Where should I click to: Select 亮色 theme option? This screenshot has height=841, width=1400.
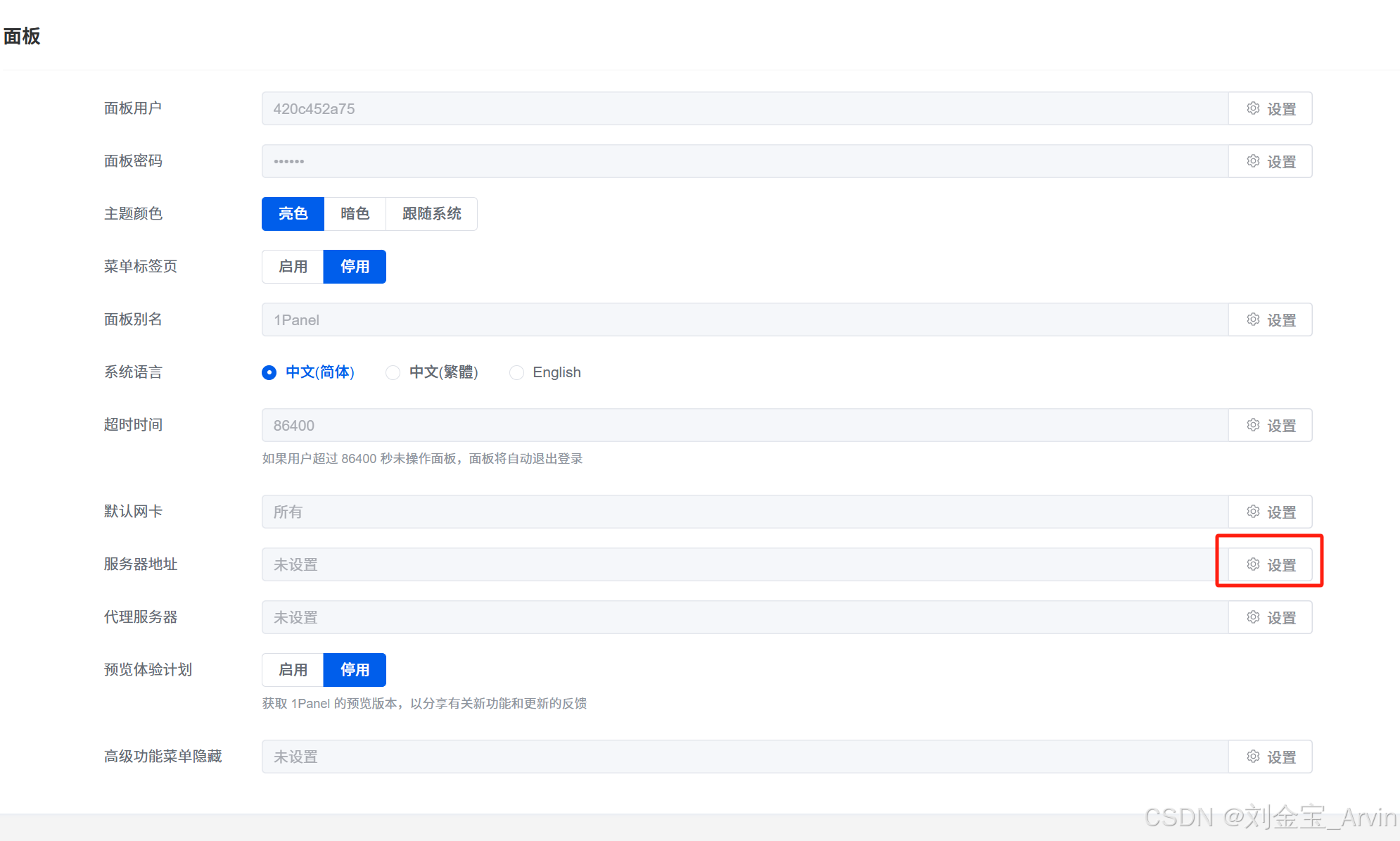pos(293,214)
